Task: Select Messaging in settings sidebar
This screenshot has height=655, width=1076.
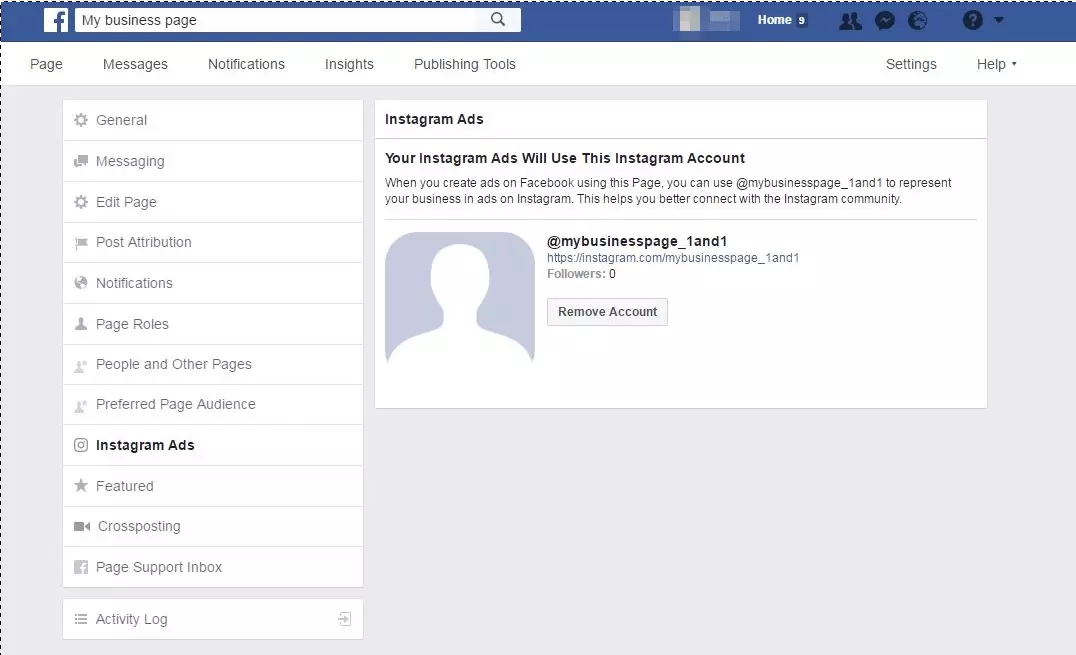Action: pyautogui.click(x=213, y=161)
